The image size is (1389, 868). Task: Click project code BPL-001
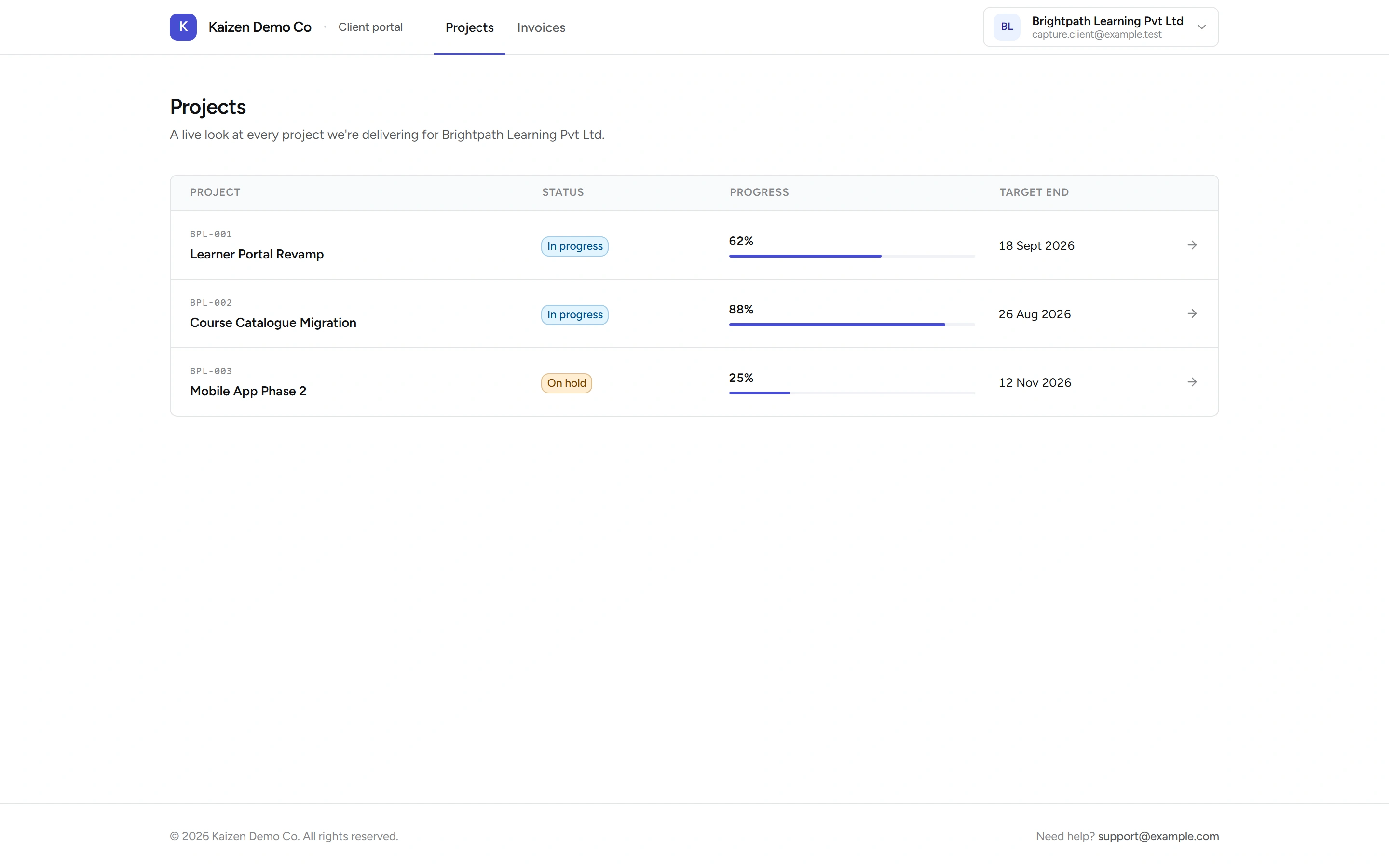pos(211,234)
